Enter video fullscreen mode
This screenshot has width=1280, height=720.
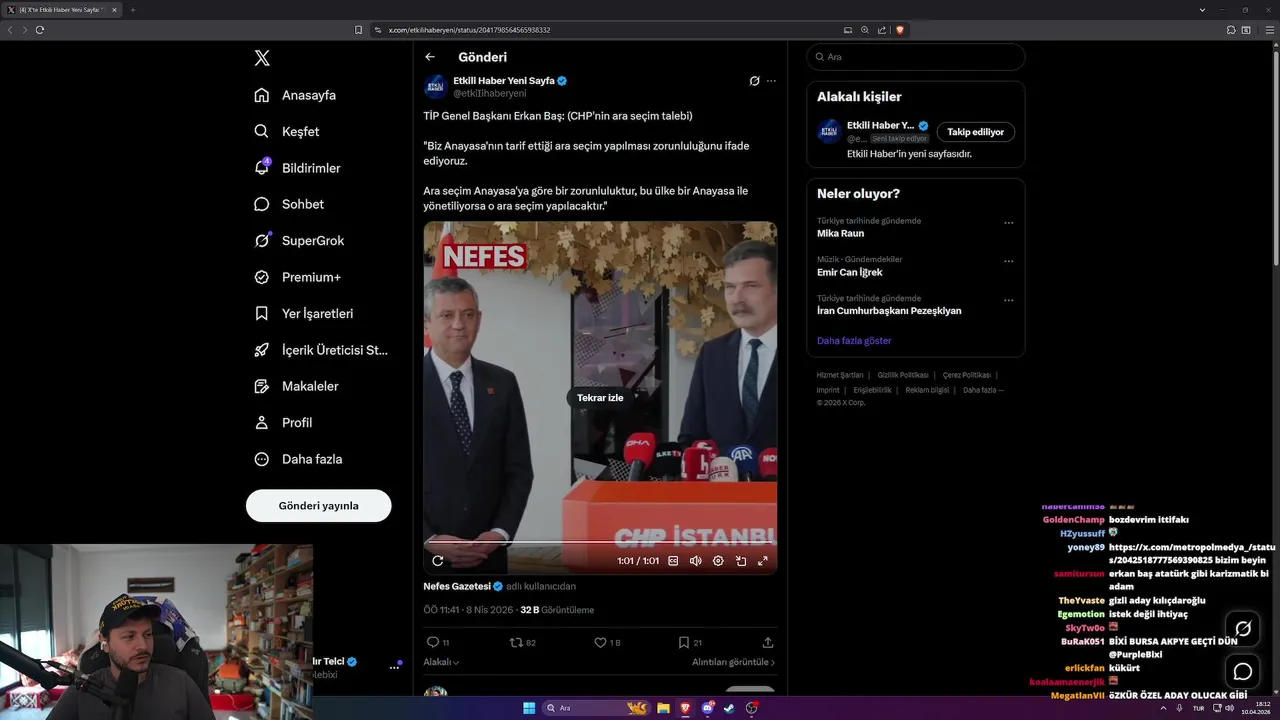click(763, 561)
